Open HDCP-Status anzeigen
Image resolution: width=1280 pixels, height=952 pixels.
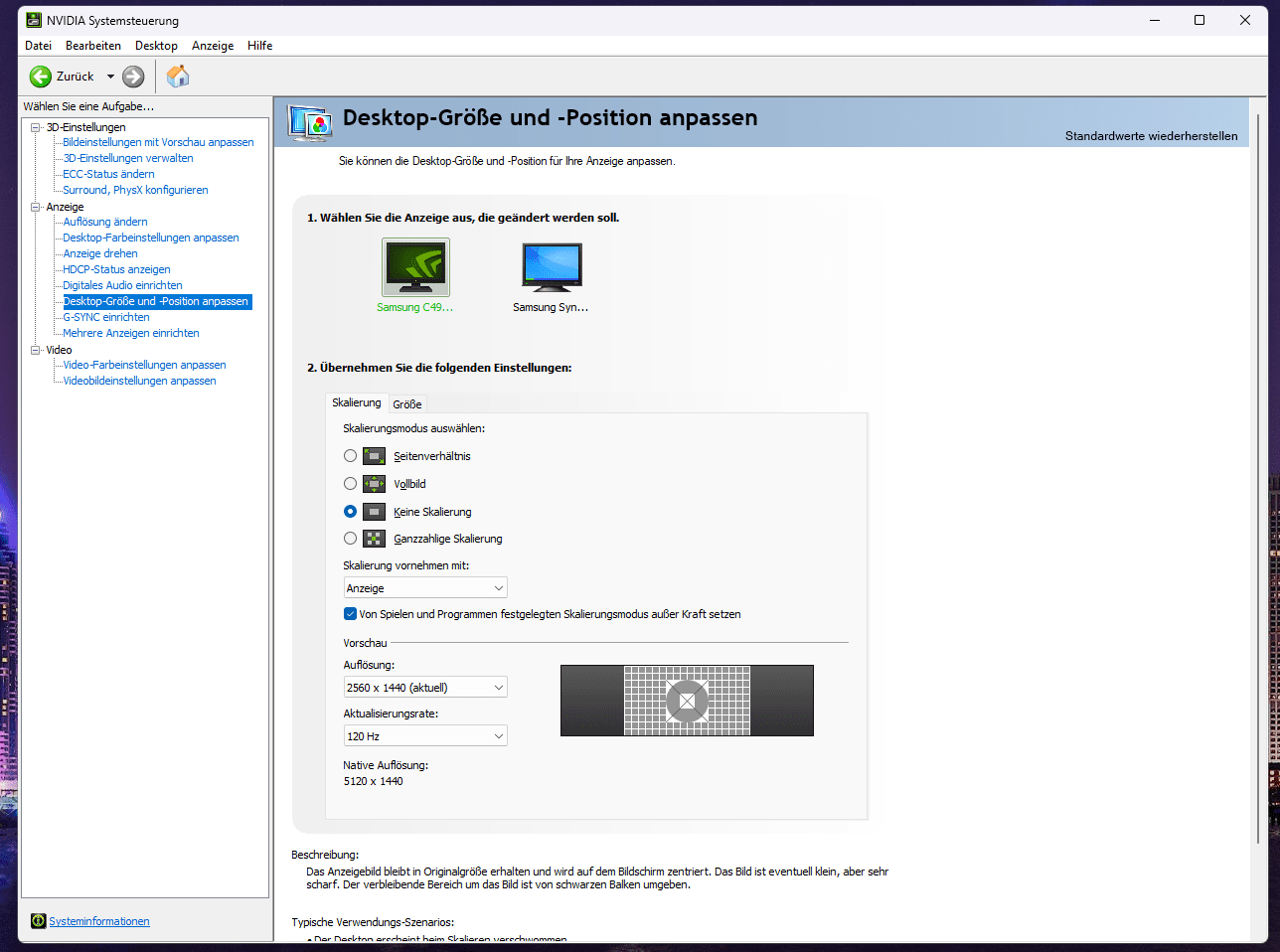tap(117, 269)
